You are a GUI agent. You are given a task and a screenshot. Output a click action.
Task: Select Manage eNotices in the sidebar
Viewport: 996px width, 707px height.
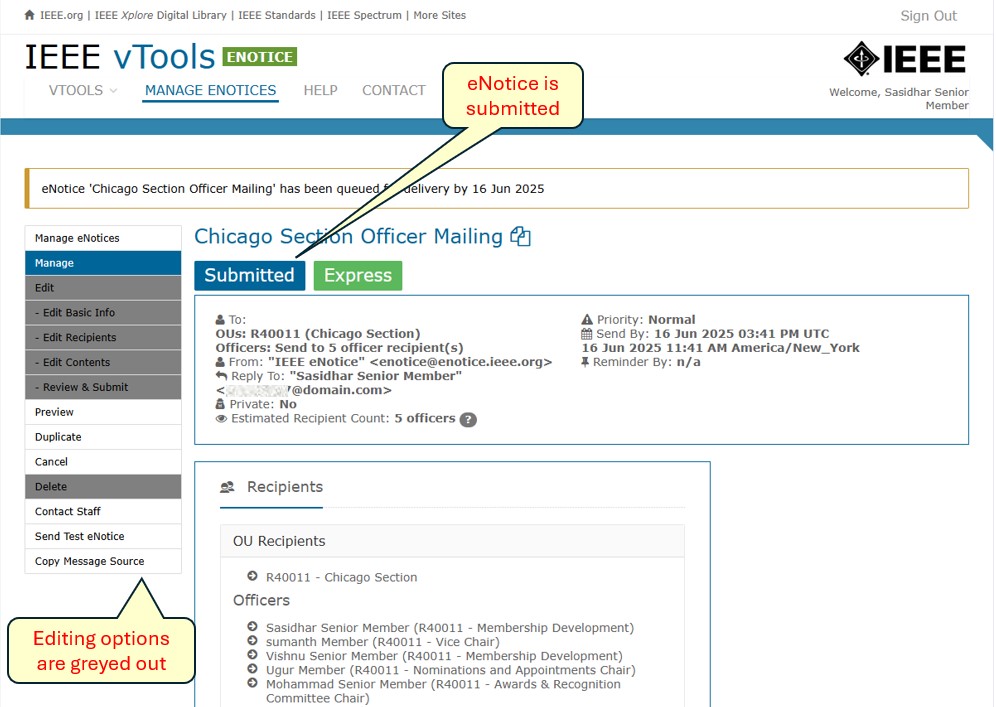pyautogui.click(x=103, y=238)
